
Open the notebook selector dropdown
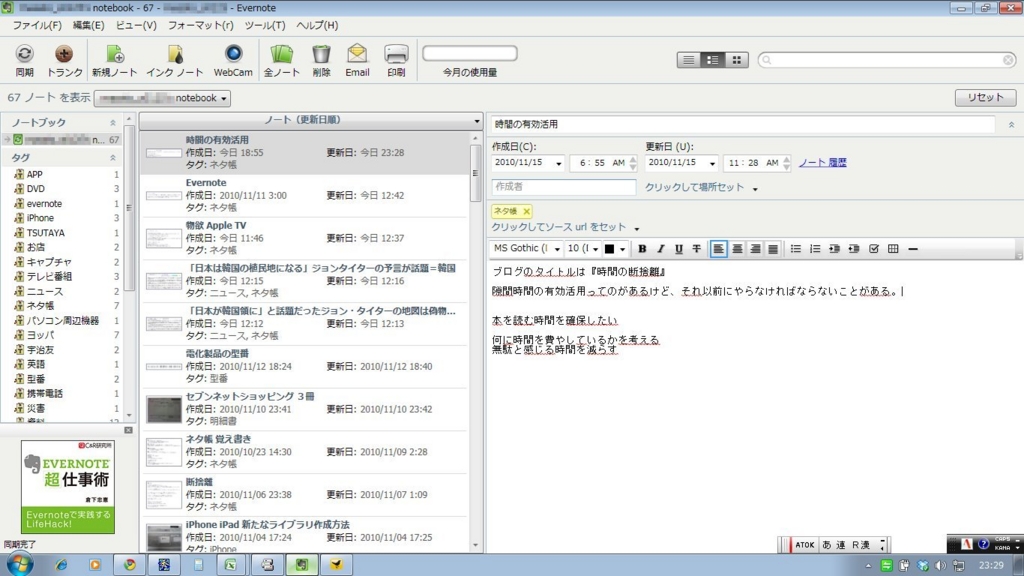point(163,98)
